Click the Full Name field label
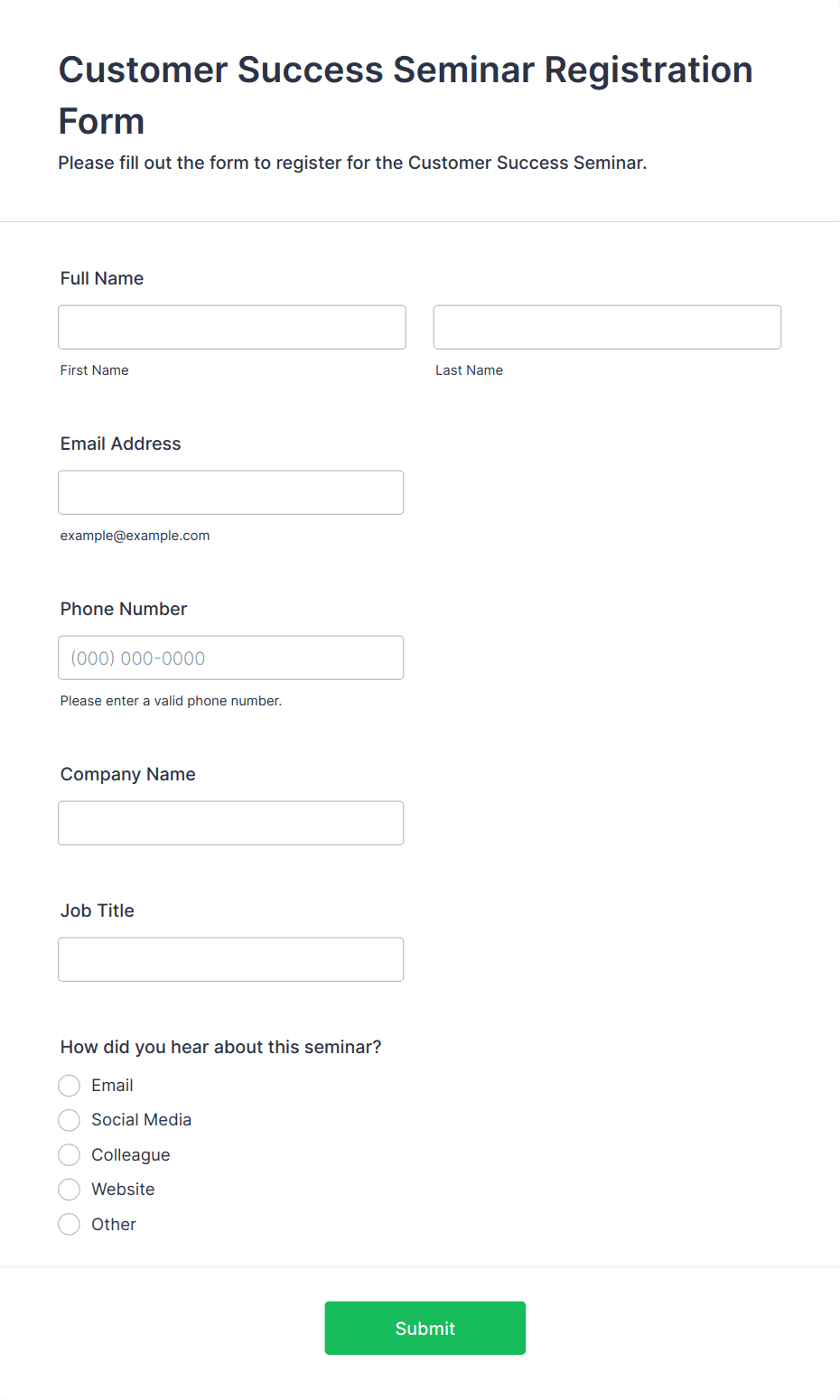 point(102,278)
